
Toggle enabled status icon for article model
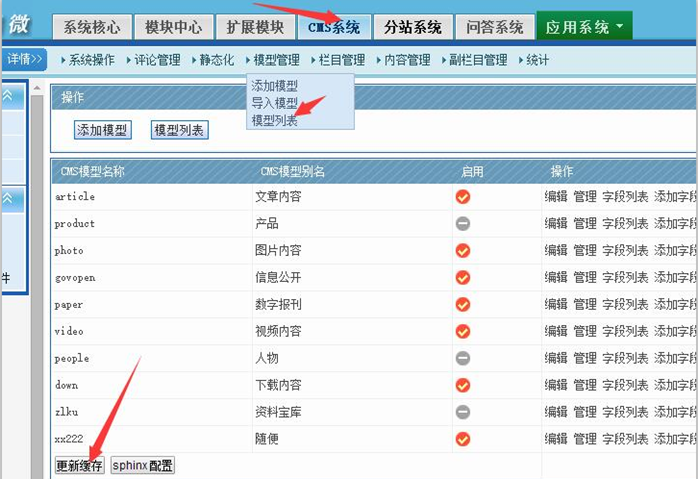coord(463,197)
